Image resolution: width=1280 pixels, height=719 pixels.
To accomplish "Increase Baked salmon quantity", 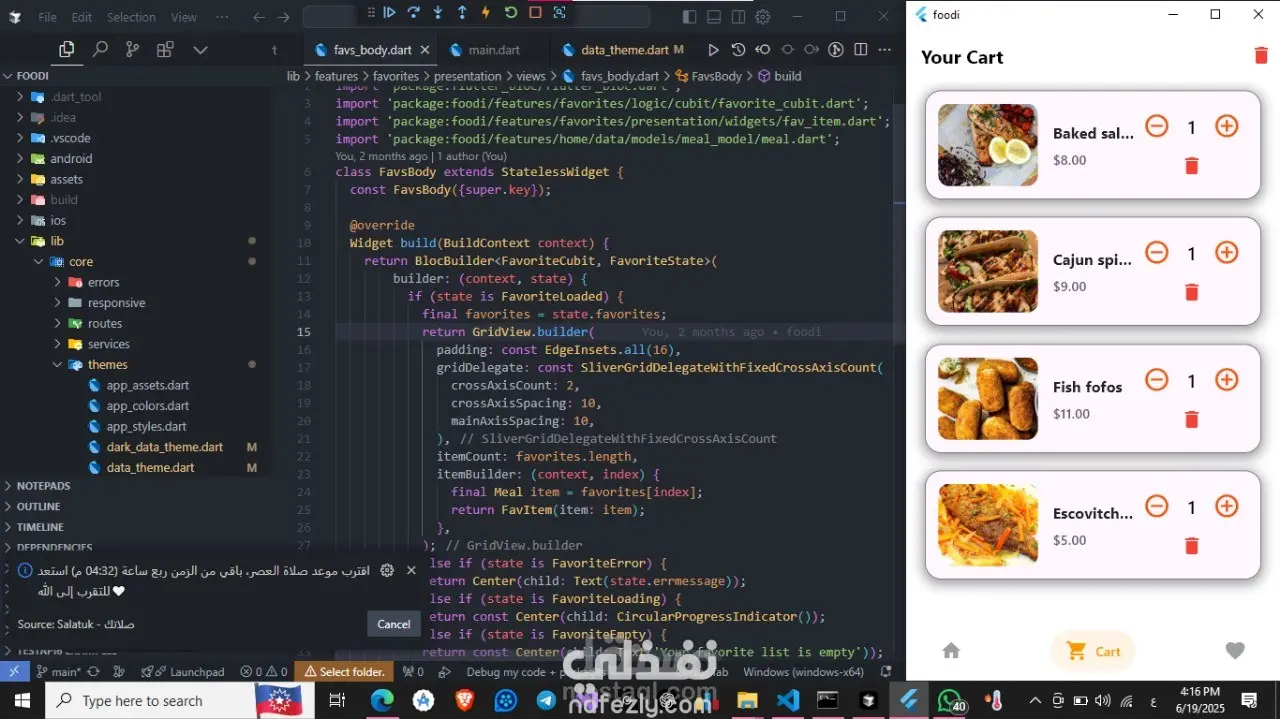I will coord(1226,126).
